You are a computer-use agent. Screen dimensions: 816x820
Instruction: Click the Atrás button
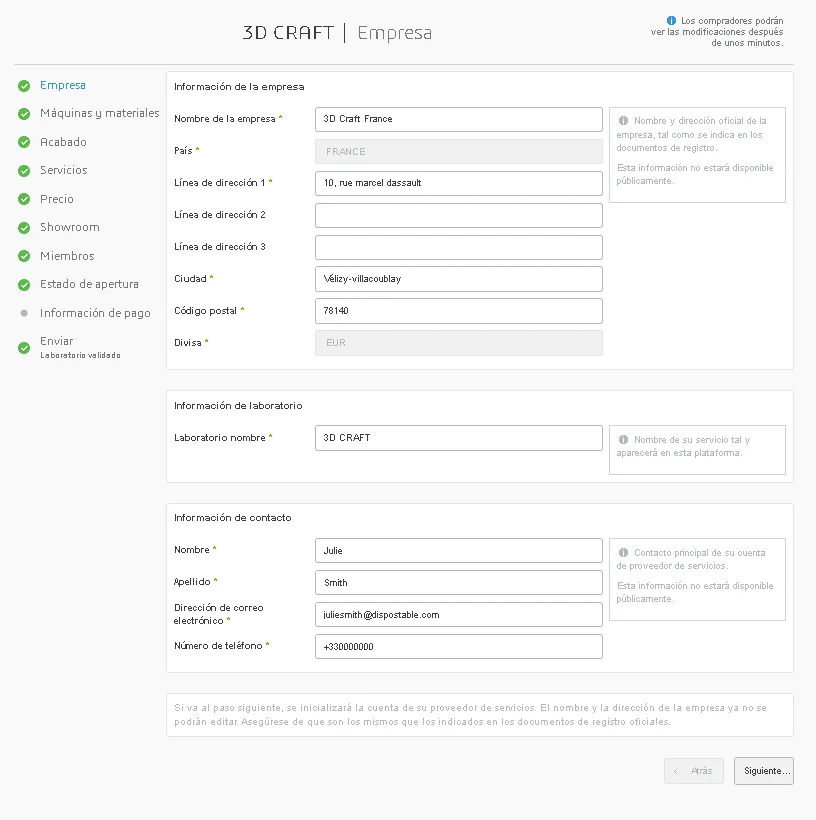click(x=694, y=771)
